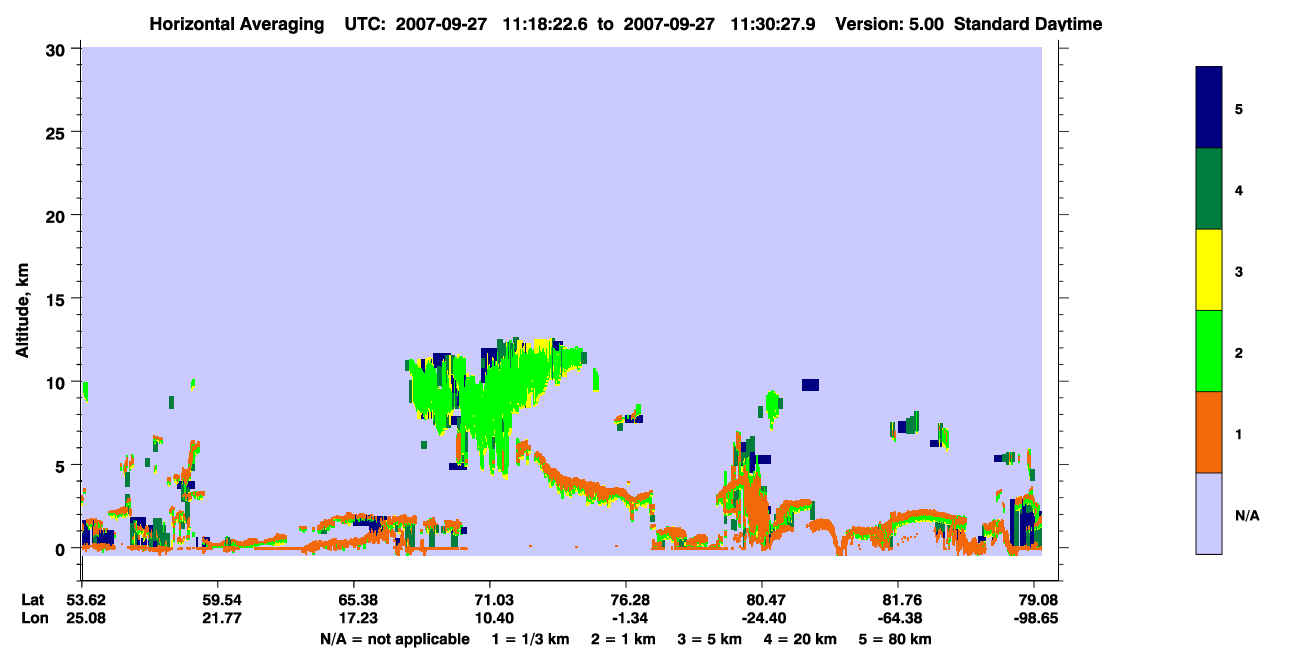The height and width of the screenshot is (667, 1300).
Task: Click legend text 'N/A = not applicable'
Action: (x=394, y=638)
